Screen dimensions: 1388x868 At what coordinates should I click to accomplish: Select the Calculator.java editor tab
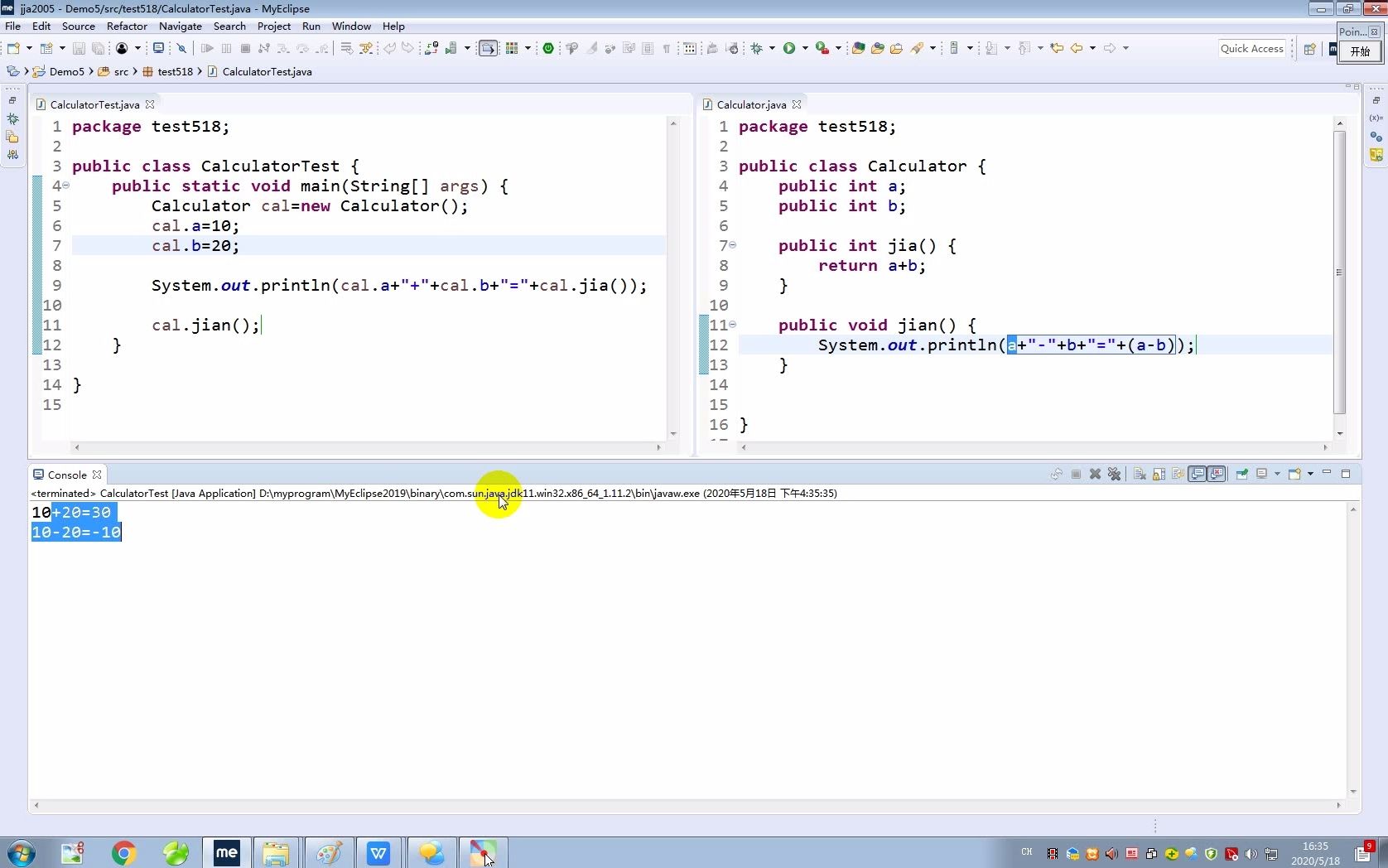tap(751, 104)
